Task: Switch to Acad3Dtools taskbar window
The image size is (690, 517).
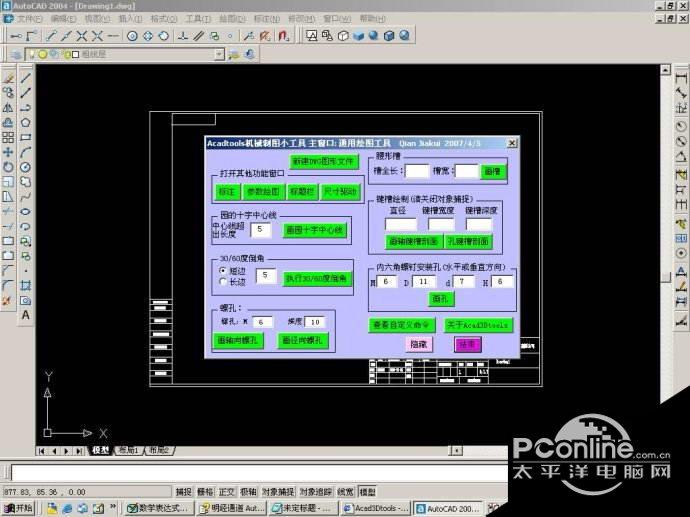Action: click(x=377, y=508)
